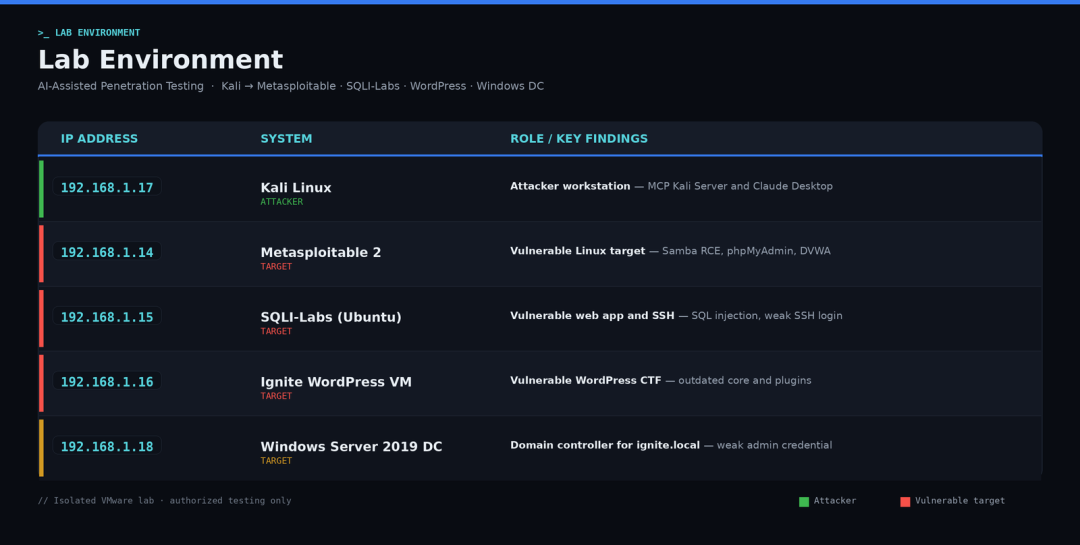Select IP address 192.168.1.18
This screenshot has width=1080, height=545.
[x=107, y=446]
